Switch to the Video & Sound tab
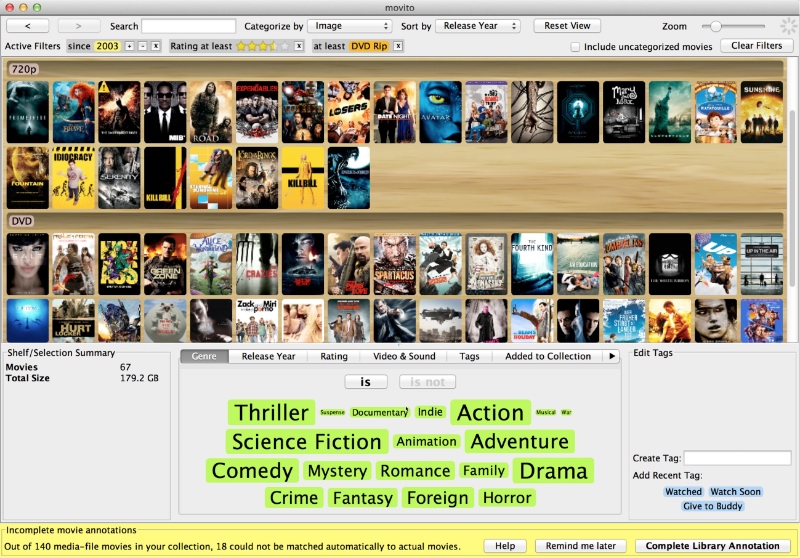 (404, 356)
